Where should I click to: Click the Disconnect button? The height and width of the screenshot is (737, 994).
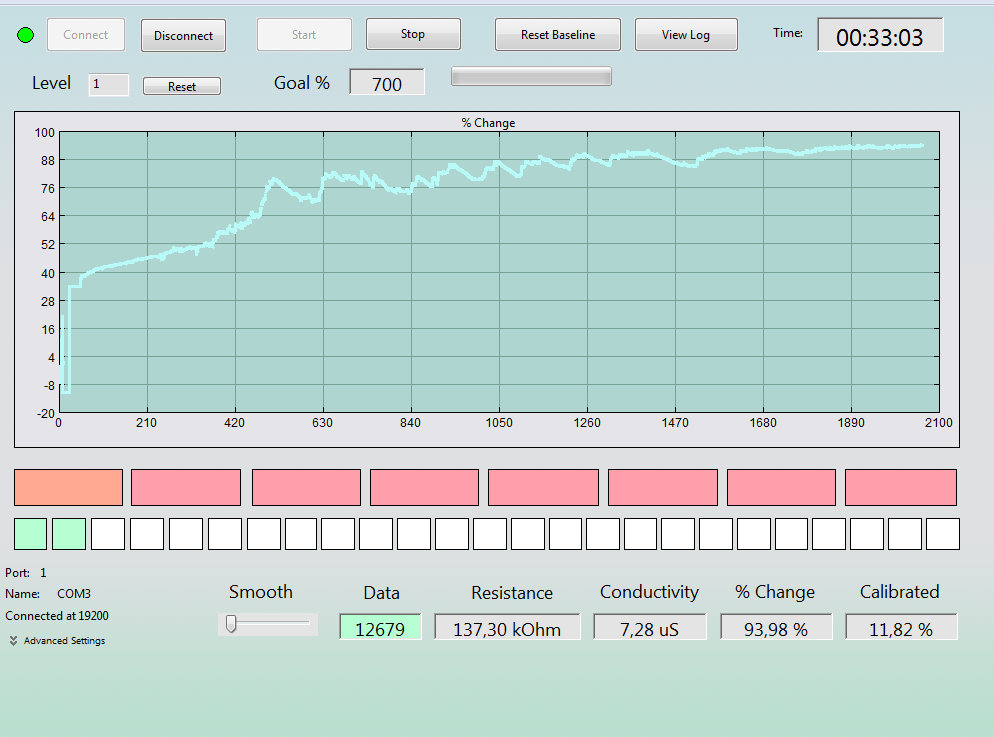183,35
